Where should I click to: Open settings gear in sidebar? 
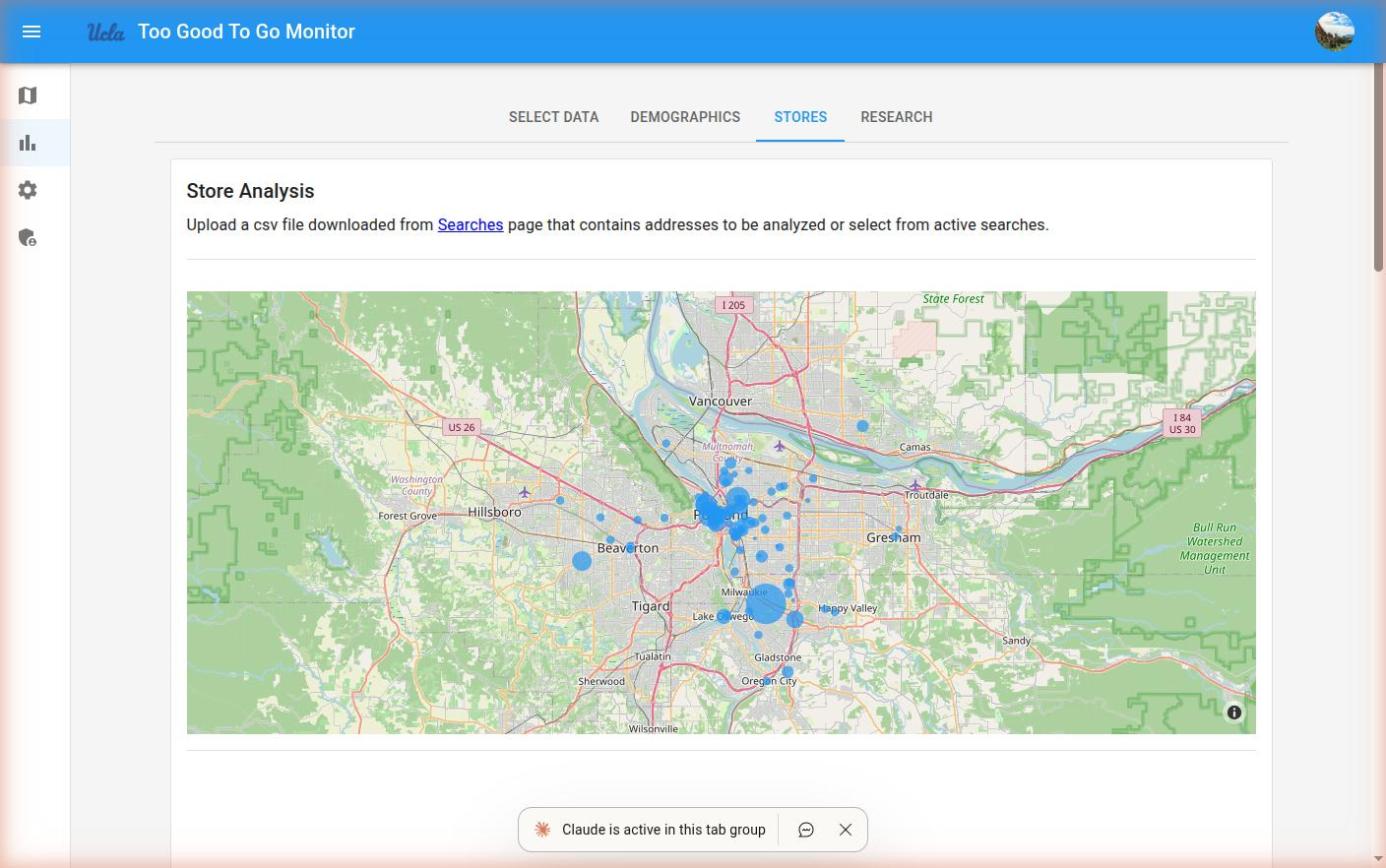[28, 190]
